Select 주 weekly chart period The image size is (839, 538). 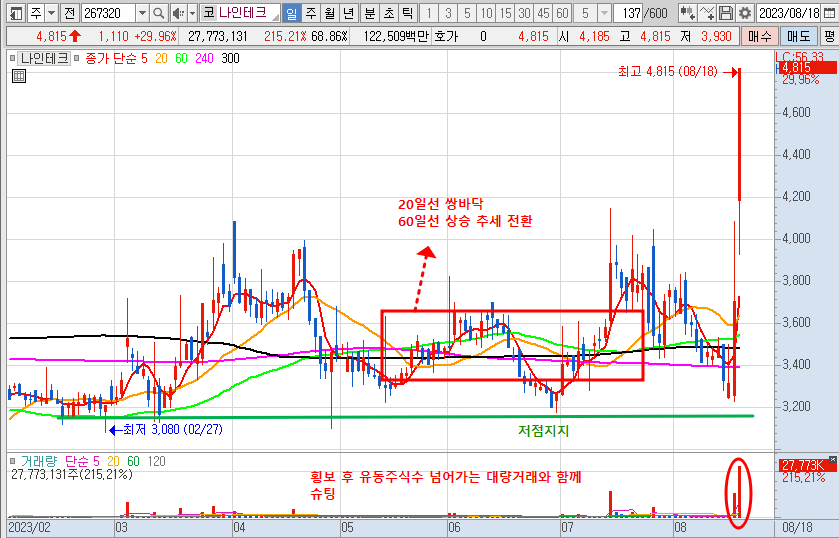311,13
